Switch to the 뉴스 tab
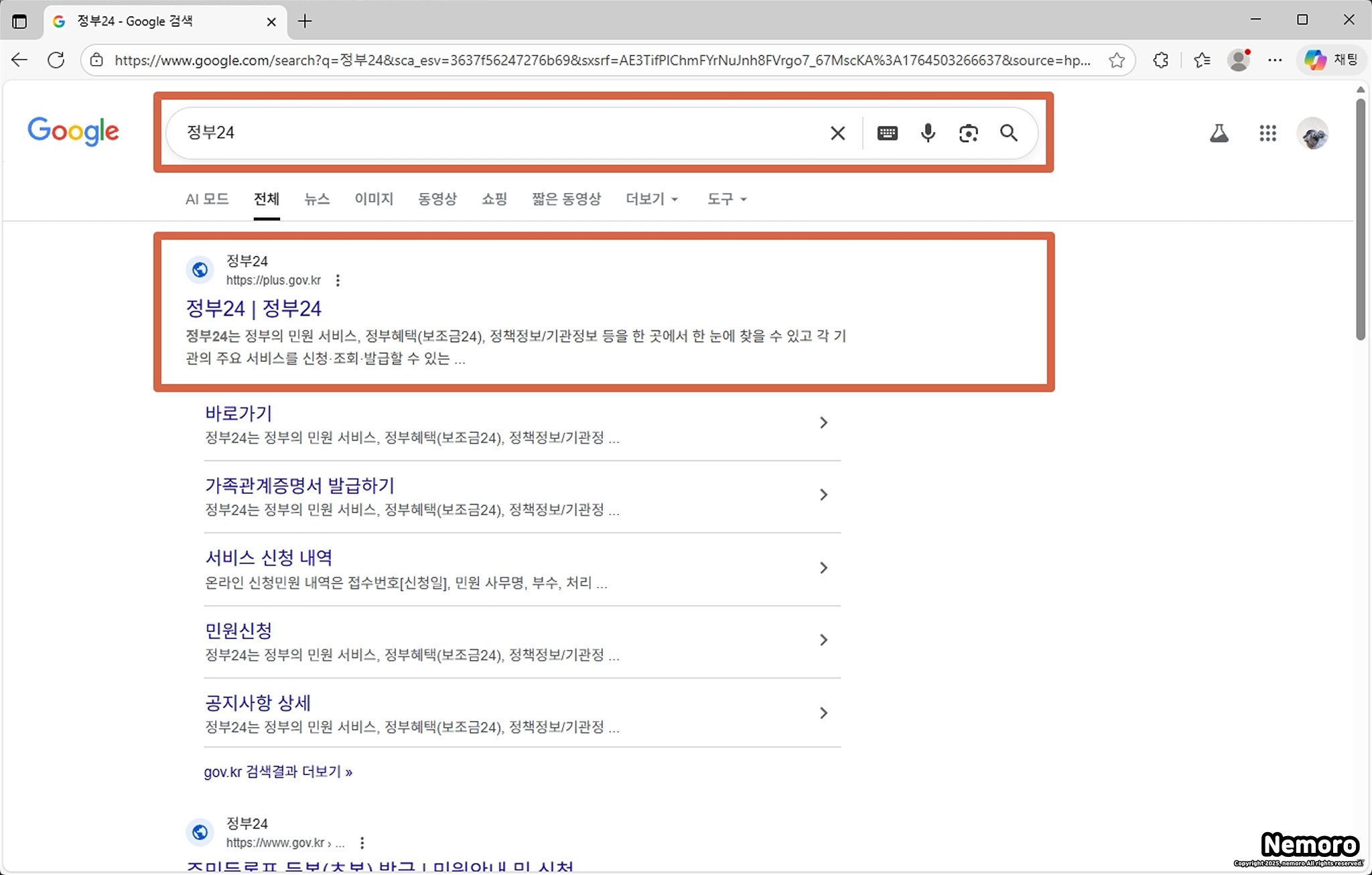The image size is (1372, 875). pyautogui.click(x=317, y=199)
